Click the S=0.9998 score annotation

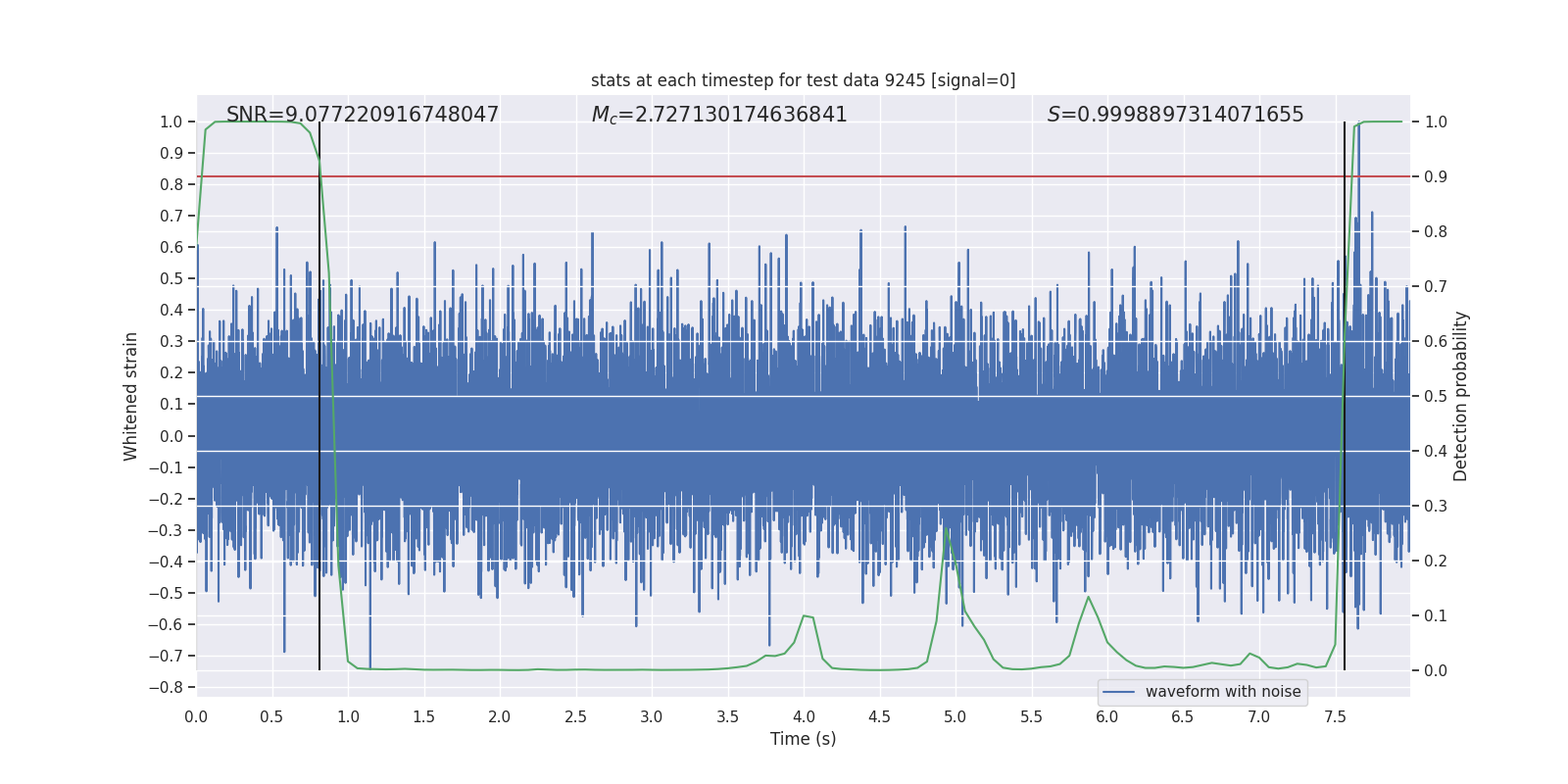point(1175,115)
